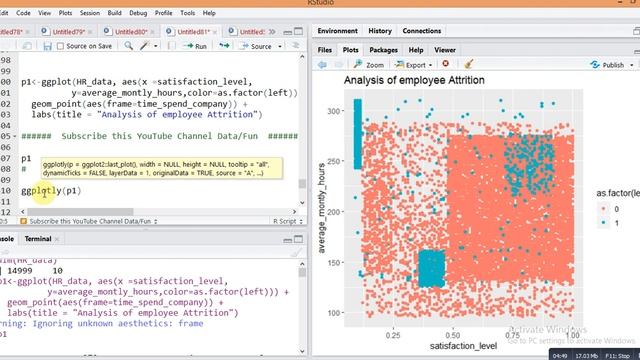This screenshot has width=640, height=360.
Task: Switch to the Files tab
Action: click(x=325, y=50)
